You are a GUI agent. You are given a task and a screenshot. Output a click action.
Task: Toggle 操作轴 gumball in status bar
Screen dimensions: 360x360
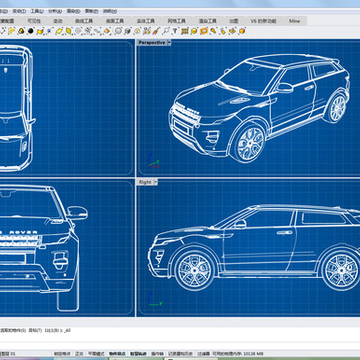pos(157,353)
